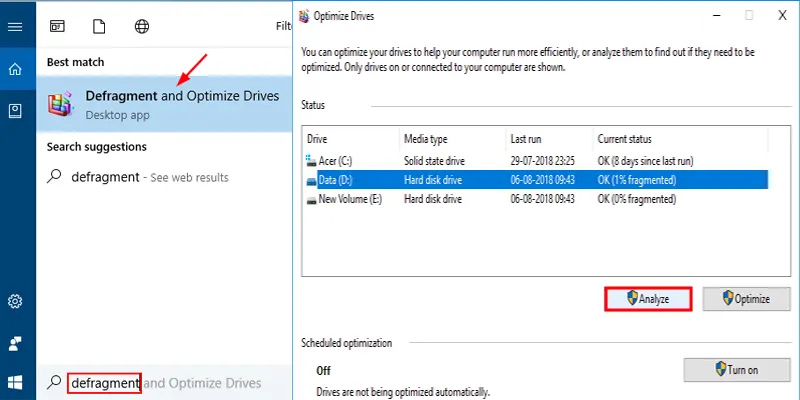Click the Analyze button
This screenshot has width=800, height=400.
point(648,299)
